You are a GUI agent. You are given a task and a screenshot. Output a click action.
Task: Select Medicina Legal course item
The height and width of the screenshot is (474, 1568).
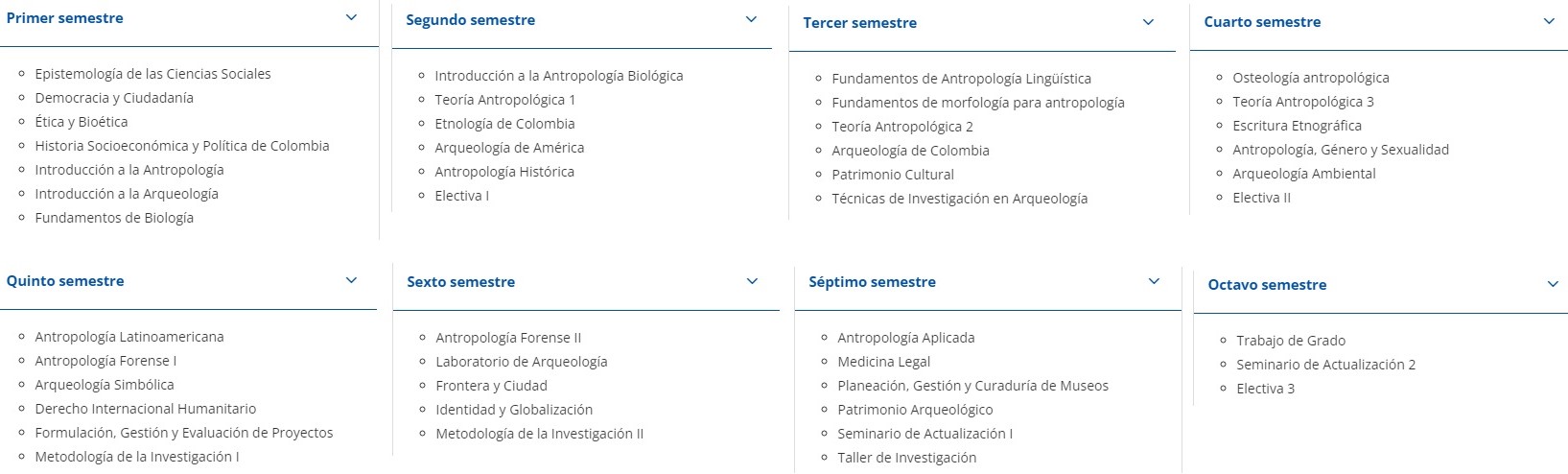[883, 362]
